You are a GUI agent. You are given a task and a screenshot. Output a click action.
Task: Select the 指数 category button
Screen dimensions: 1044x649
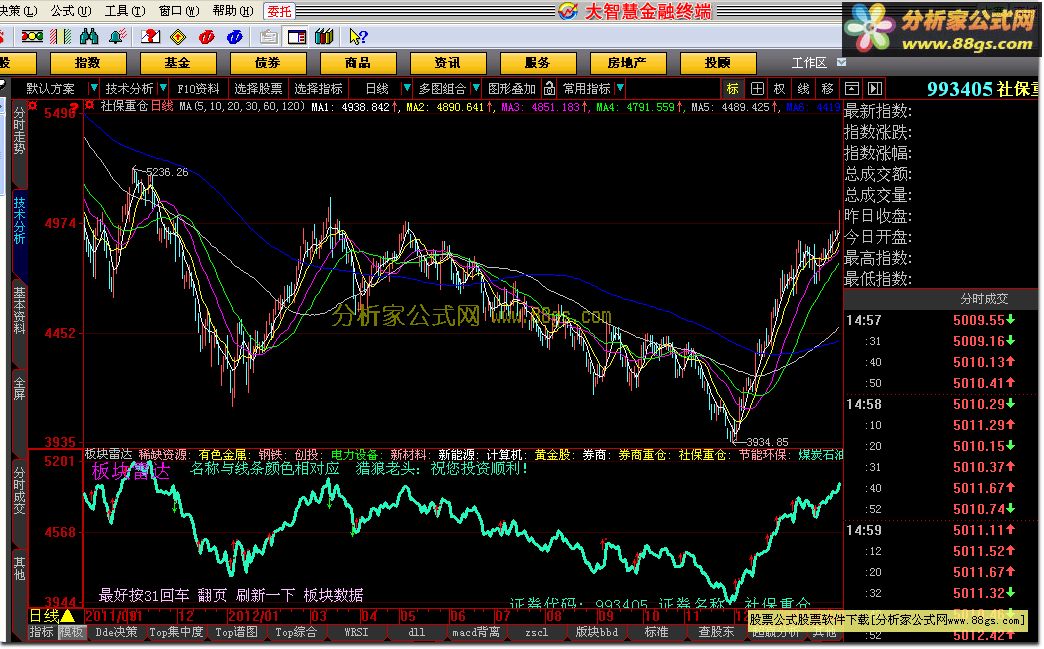88,63
